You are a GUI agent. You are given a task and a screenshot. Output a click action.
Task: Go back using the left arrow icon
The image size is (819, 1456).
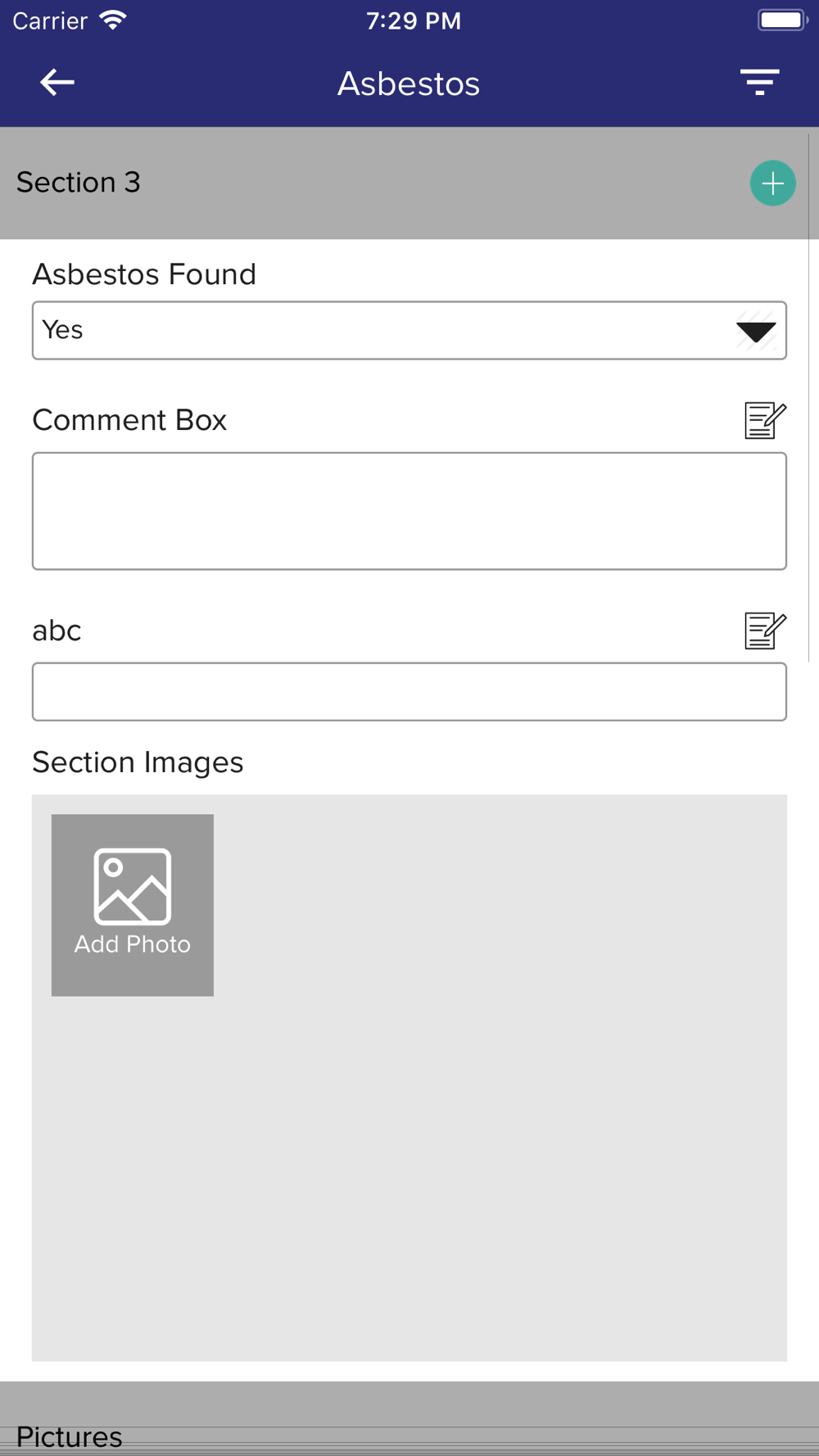point(57,82)
